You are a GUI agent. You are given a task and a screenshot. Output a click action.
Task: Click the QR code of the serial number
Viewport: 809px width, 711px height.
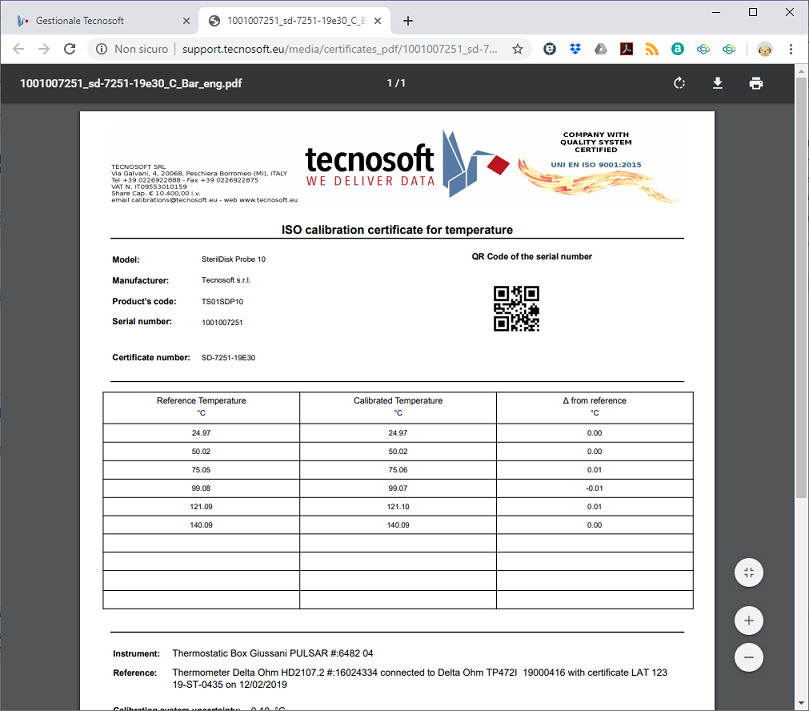click(x=516, y=309)
